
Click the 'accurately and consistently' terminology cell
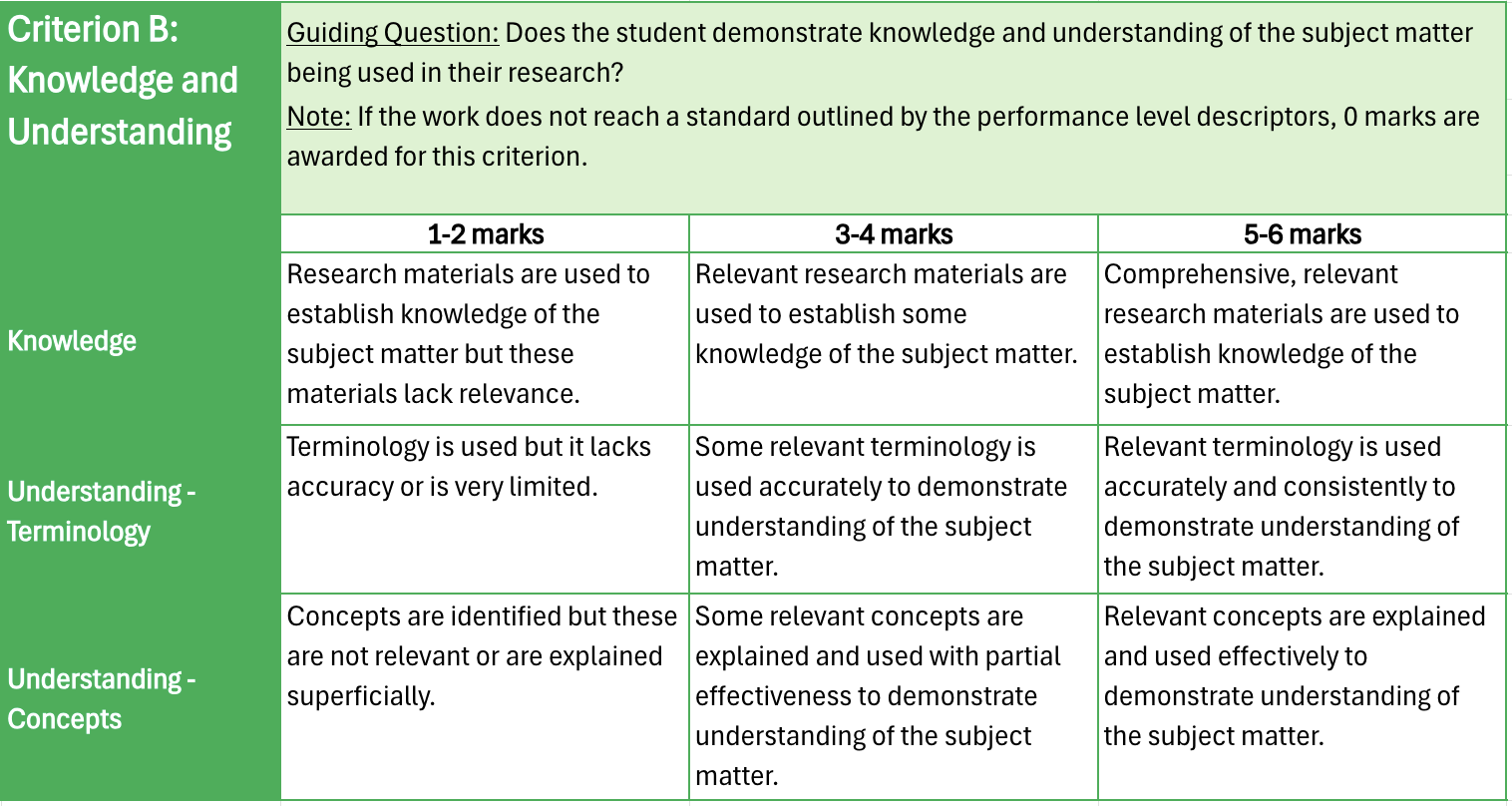pos(1281,507)
